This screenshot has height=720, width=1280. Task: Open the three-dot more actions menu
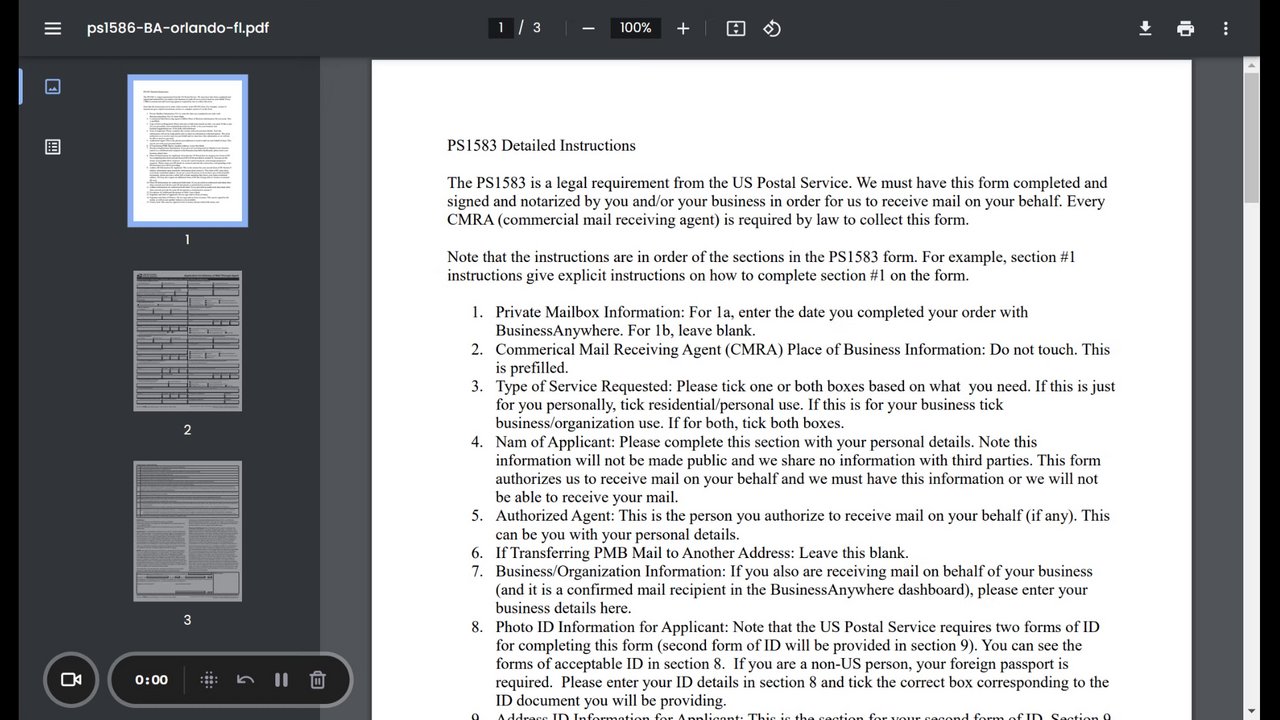click(x=1225, y=28)
